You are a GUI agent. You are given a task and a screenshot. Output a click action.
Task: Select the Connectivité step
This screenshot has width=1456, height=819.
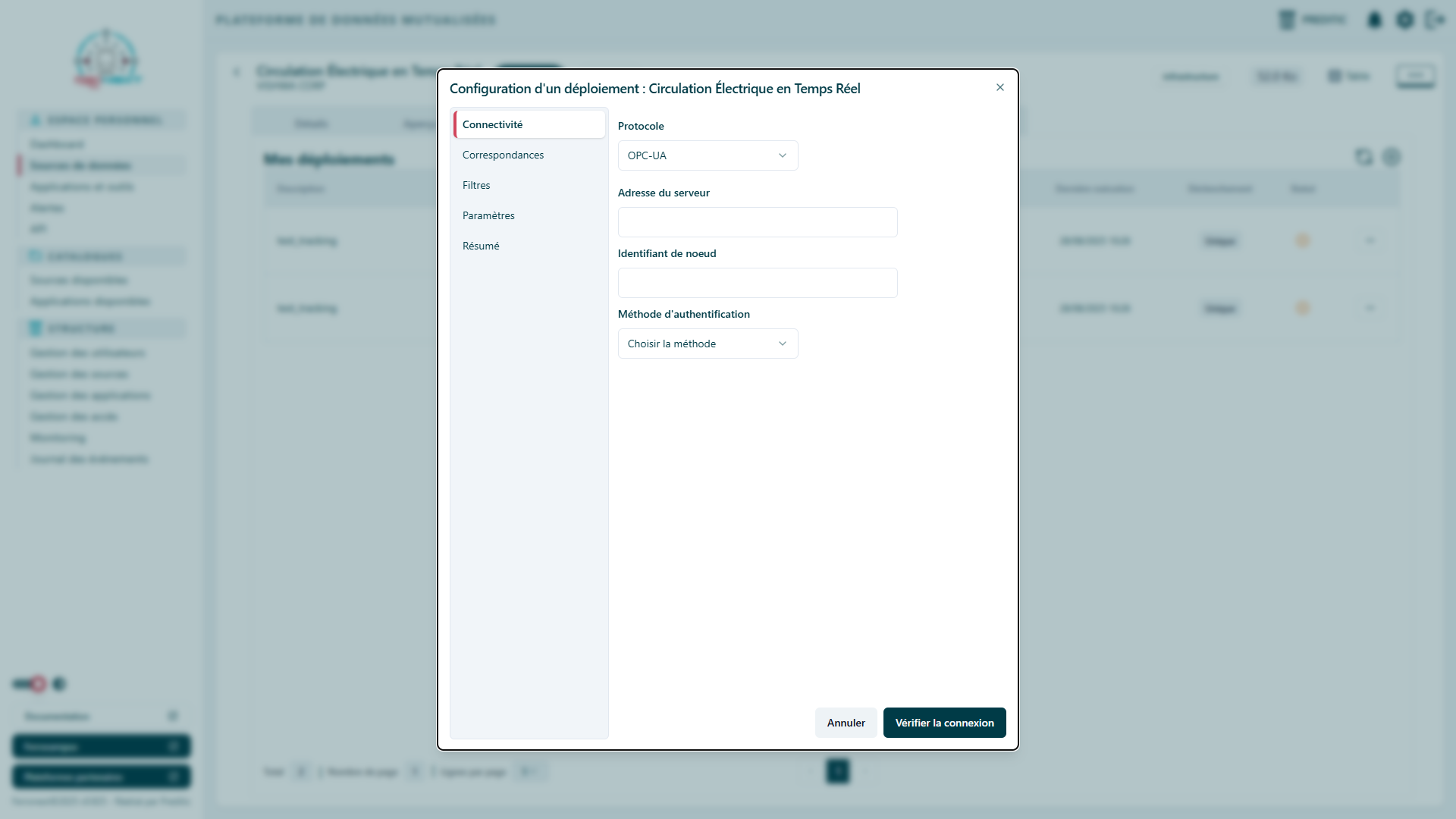(x=529, y=124)
